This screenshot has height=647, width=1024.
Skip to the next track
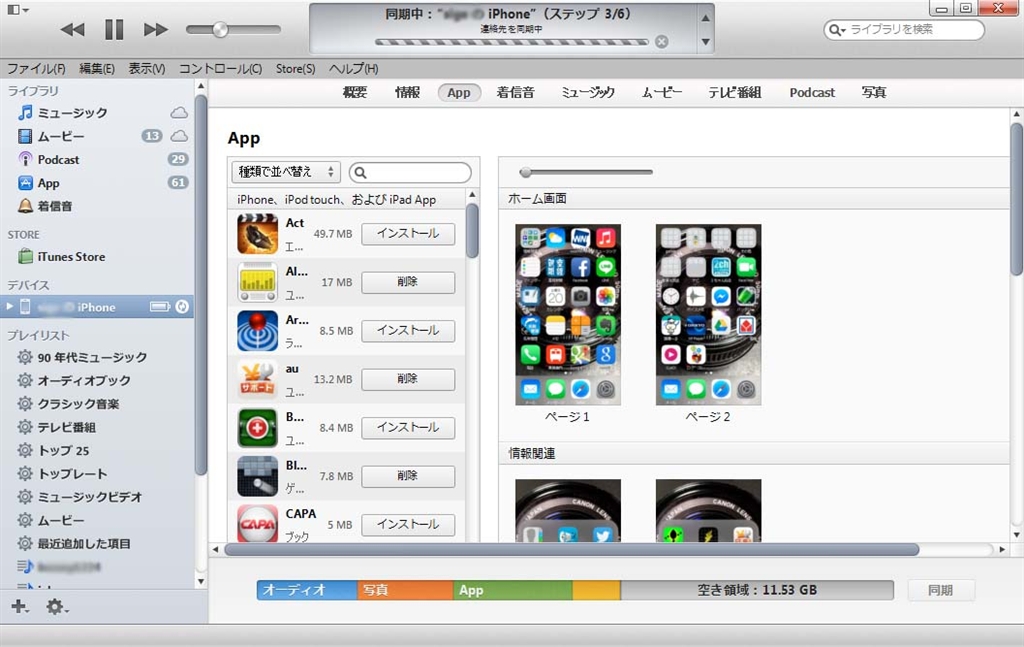point(155,29)
